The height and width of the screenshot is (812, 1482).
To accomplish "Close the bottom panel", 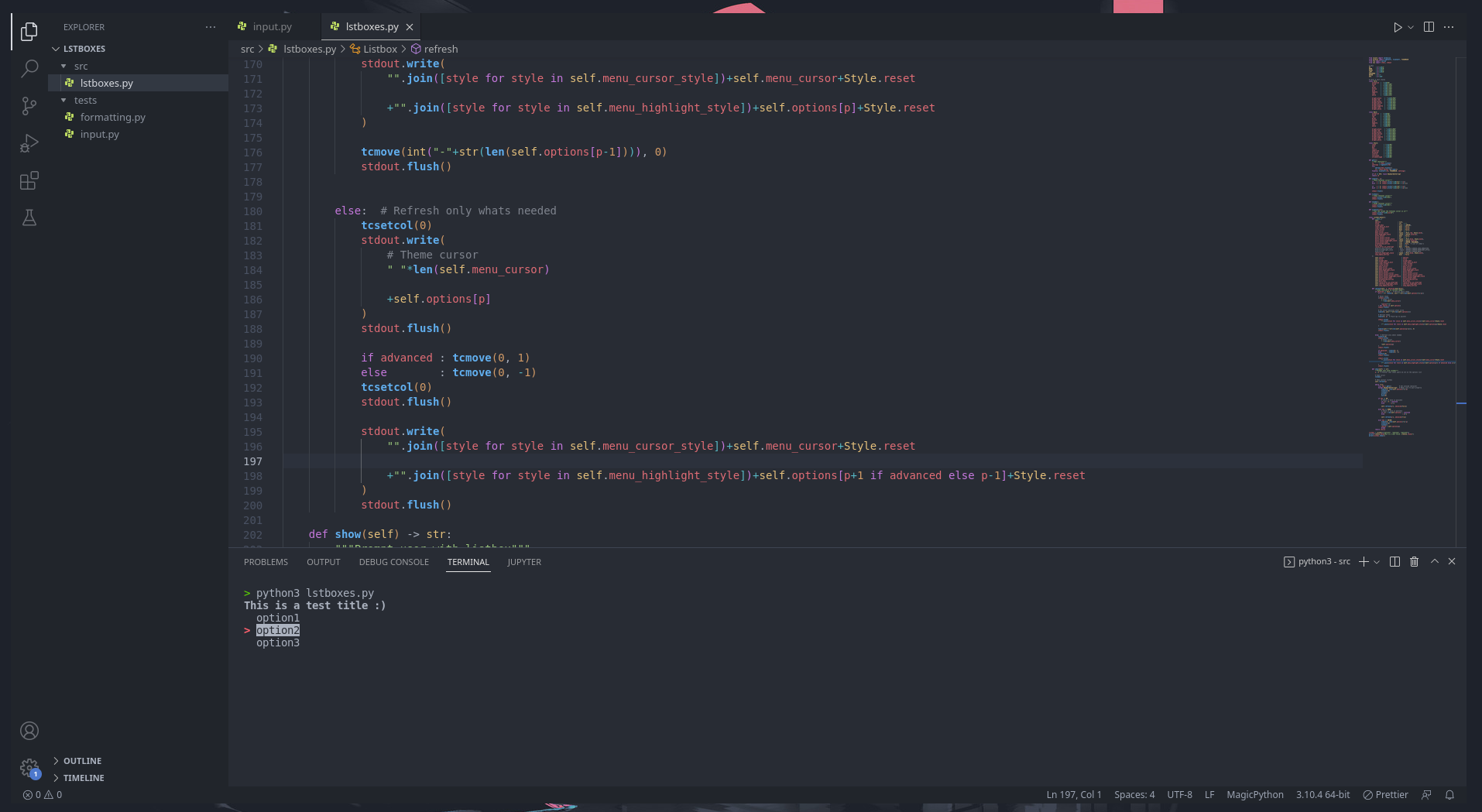I will tap(1452, 562).
